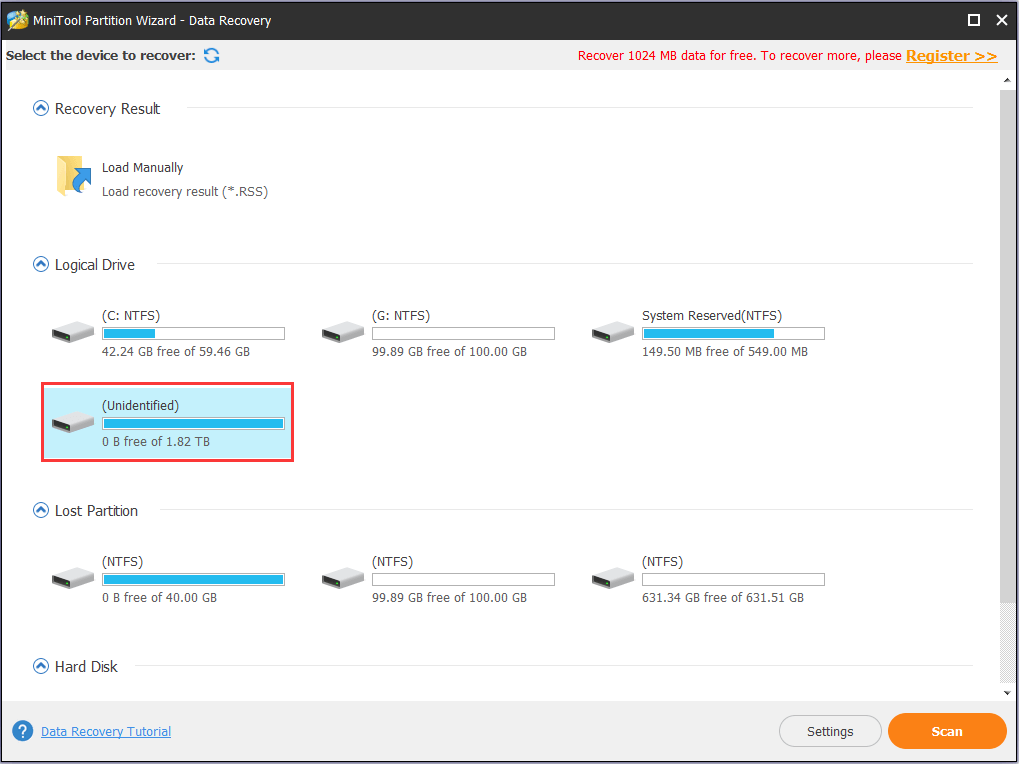Collapse the Logical Drive section
Image resolution: width=1019 pixels, height=764 pixels.
[x=41, y=264]
